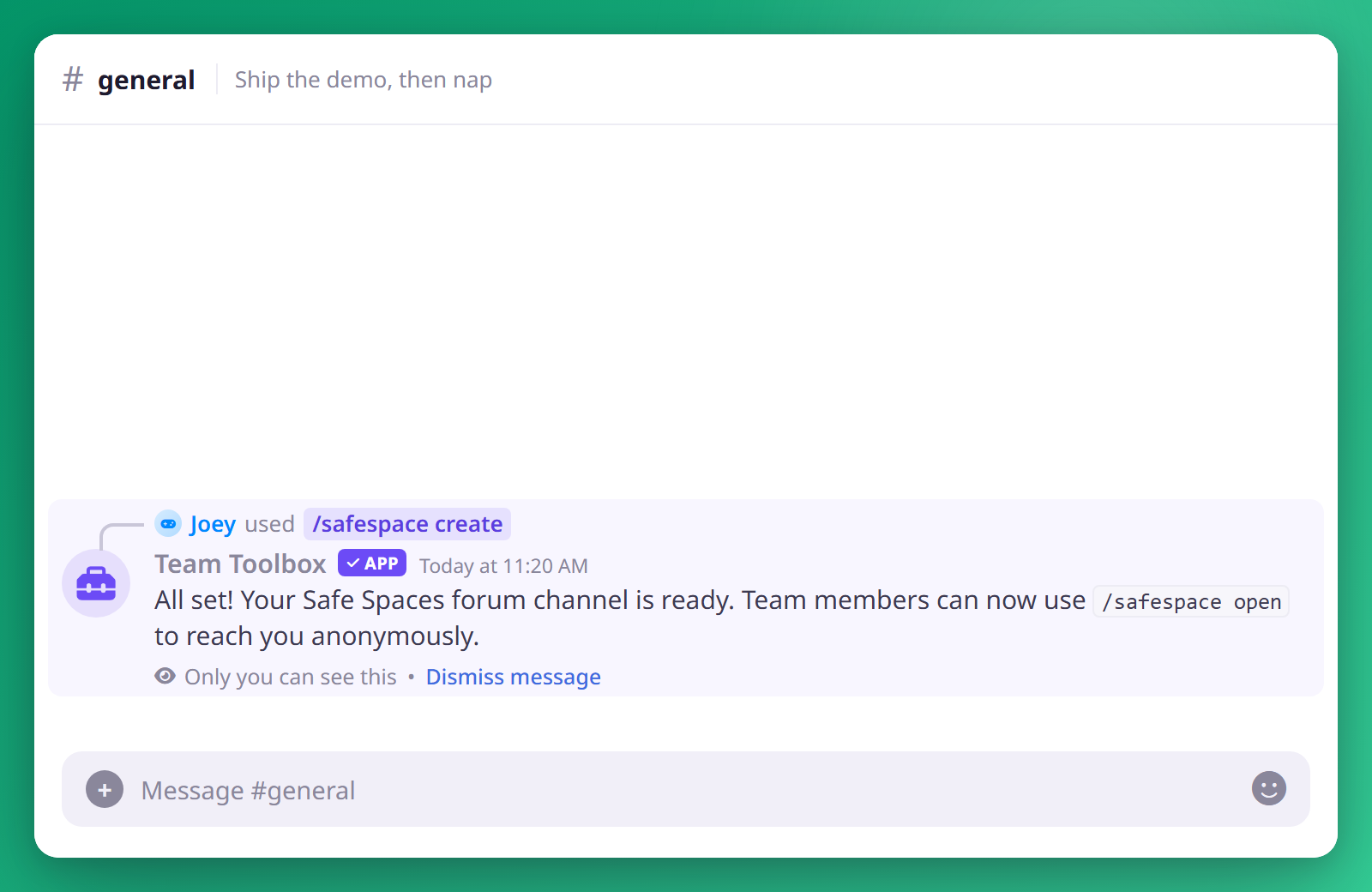Click the Team Toolbox app name
1372x892 pixels.
240,564
